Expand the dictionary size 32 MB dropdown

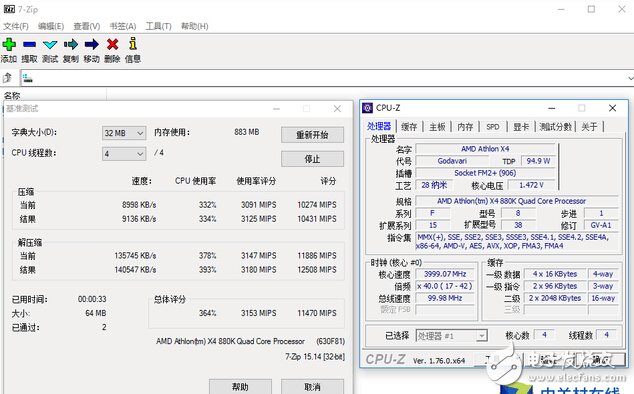[124, 133]
